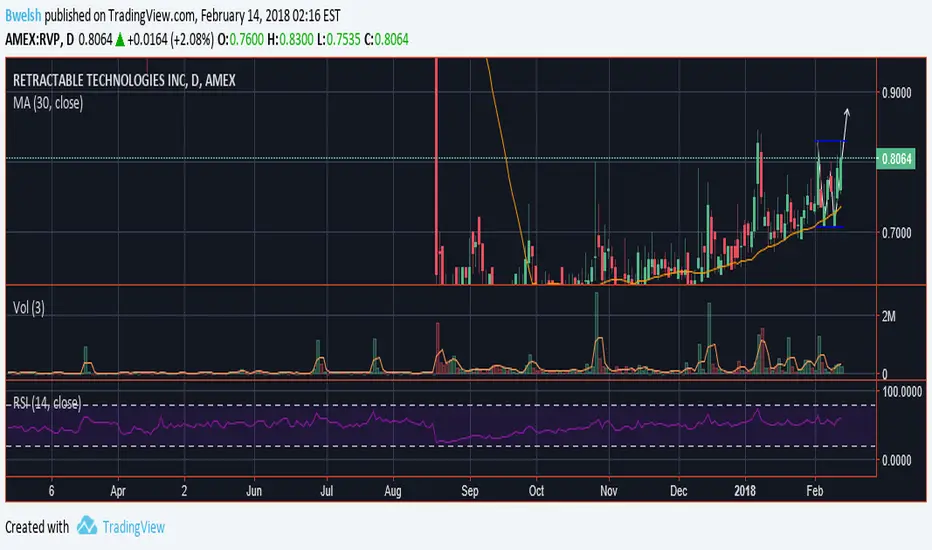
Task: Open the TradingView link at bottom
Action: pos(133,527)
